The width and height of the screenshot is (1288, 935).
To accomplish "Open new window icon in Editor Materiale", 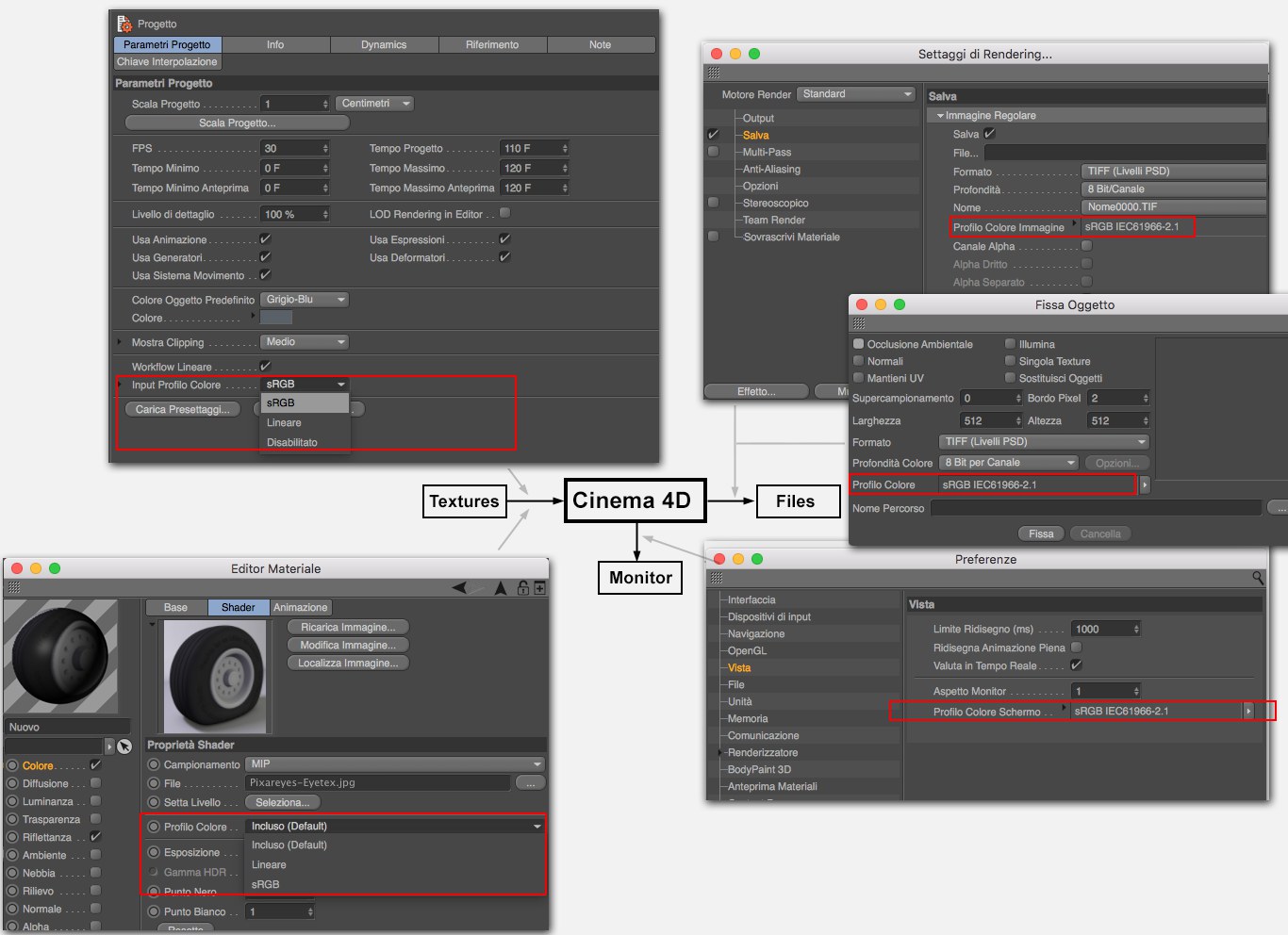I will 539,587.
